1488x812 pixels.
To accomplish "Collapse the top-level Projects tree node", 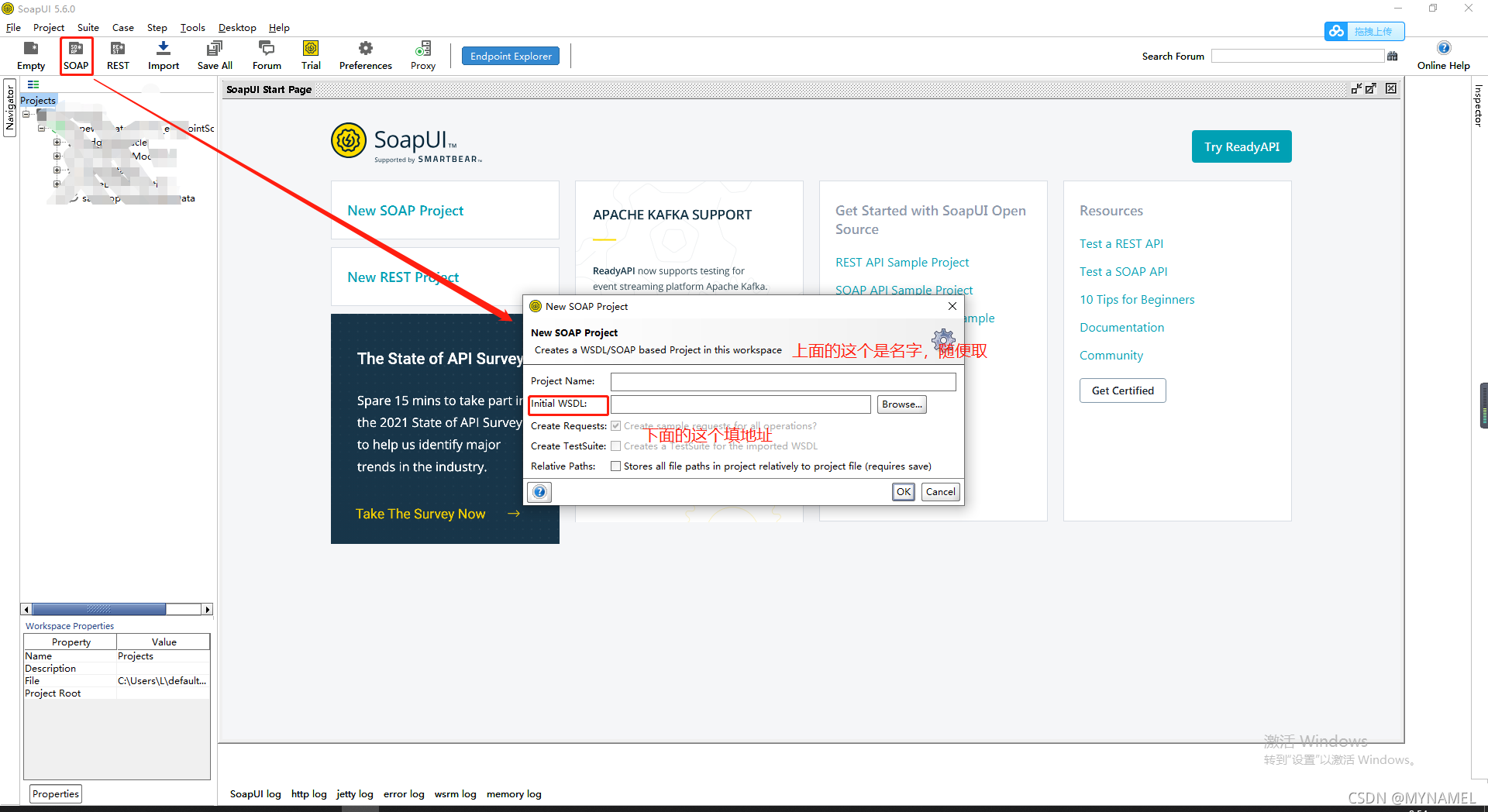I will click(26, 114).
